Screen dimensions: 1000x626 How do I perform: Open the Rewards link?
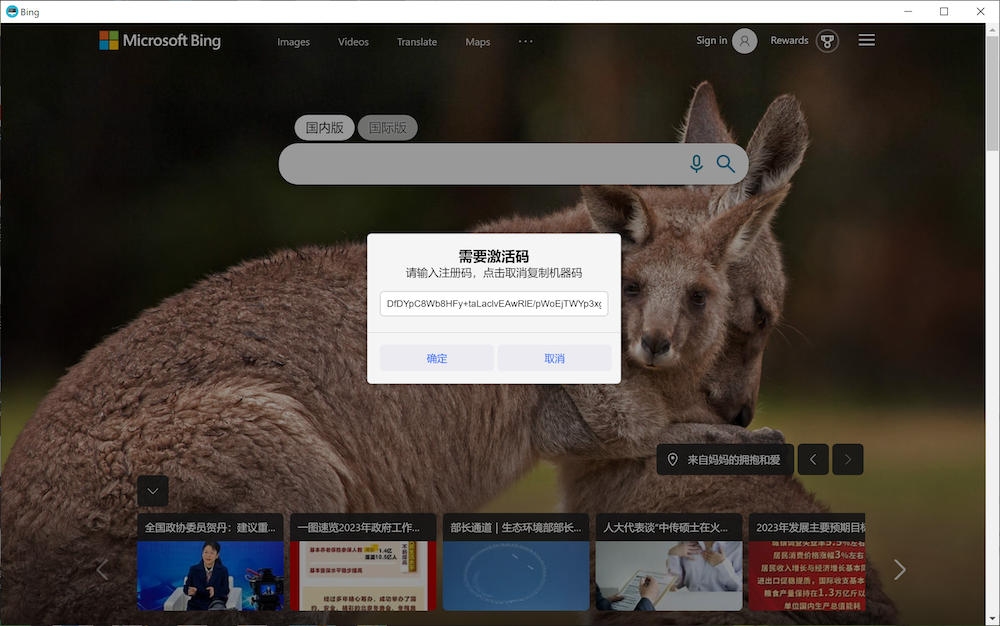click(x=789, y=40)
